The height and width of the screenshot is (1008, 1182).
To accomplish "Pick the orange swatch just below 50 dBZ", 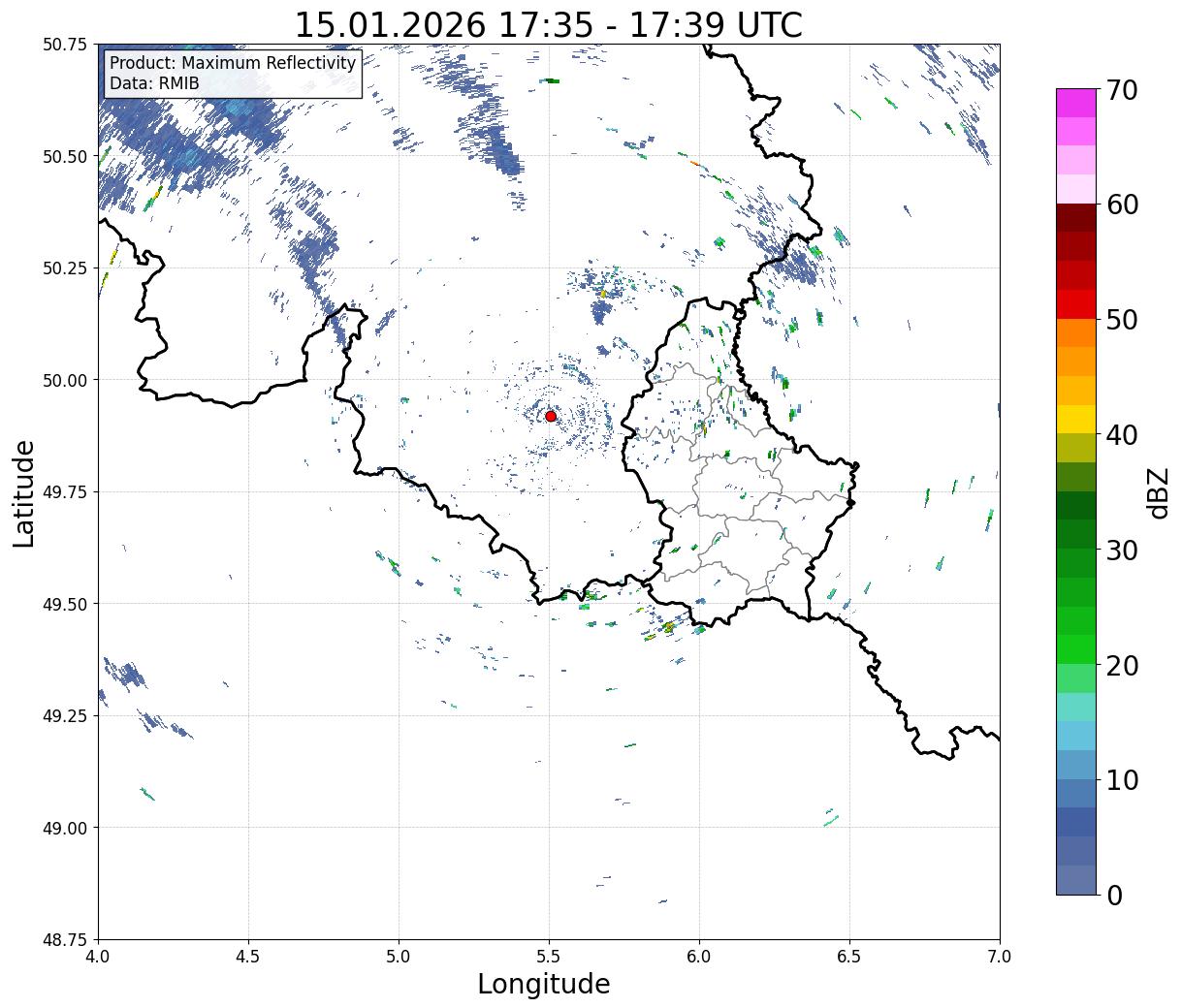I will pos(1076,332).
